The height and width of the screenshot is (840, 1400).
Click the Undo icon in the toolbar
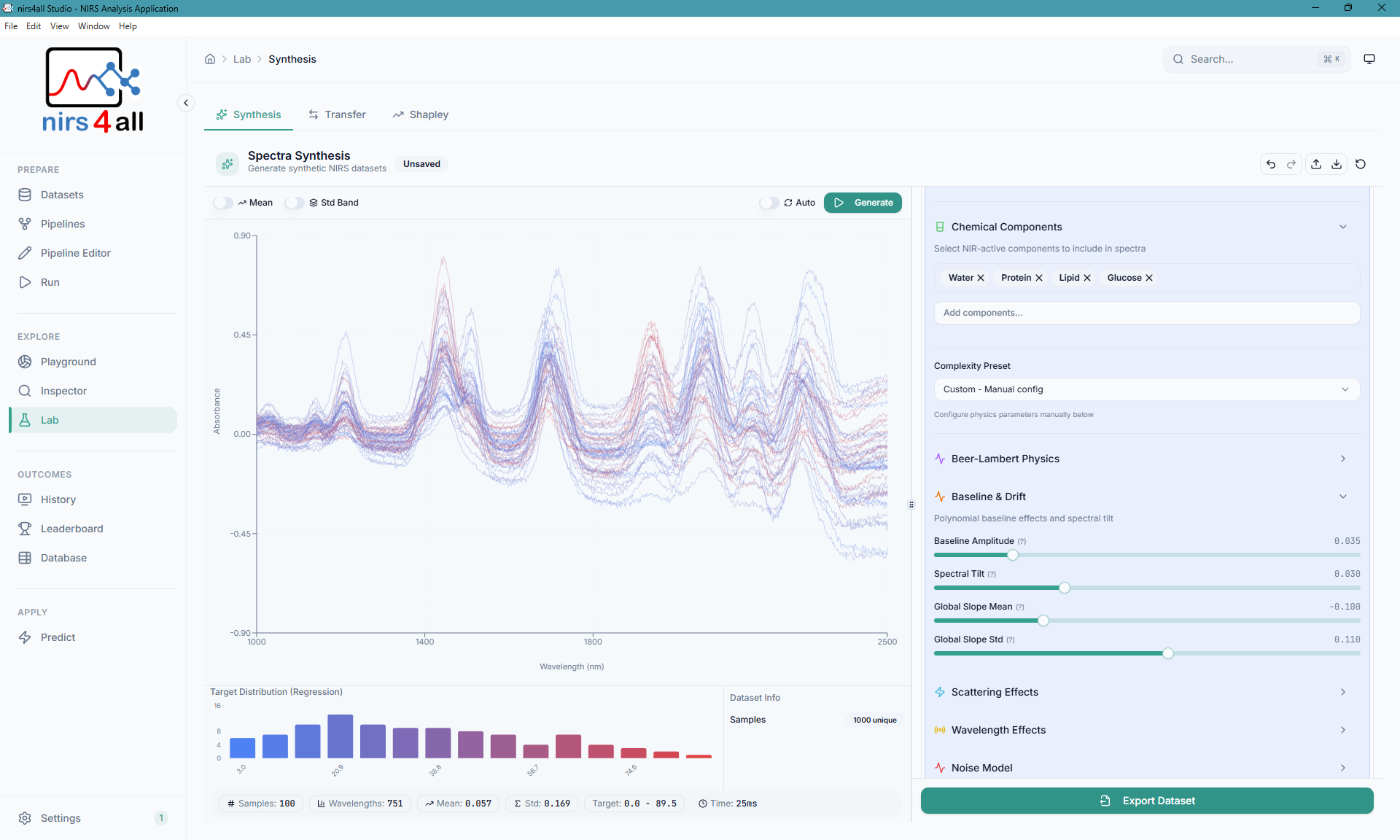coord(1271,164)
